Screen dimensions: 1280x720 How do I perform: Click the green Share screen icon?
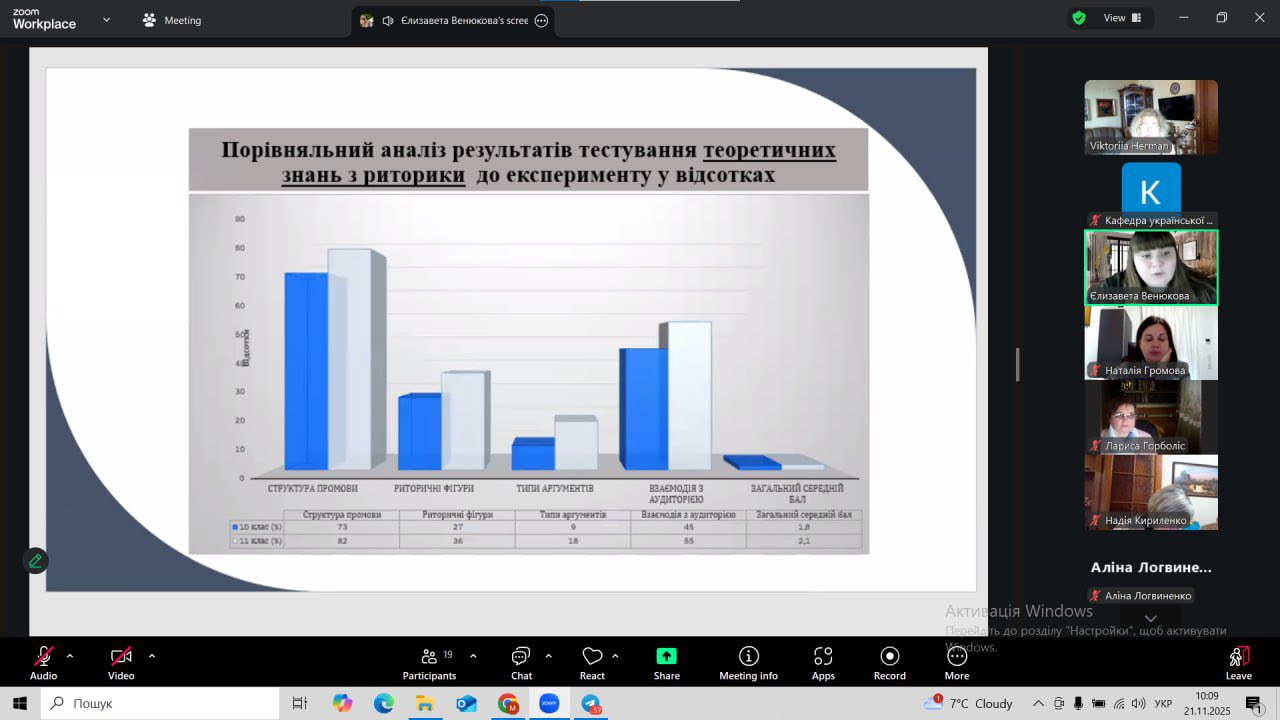tap(666, 657)
